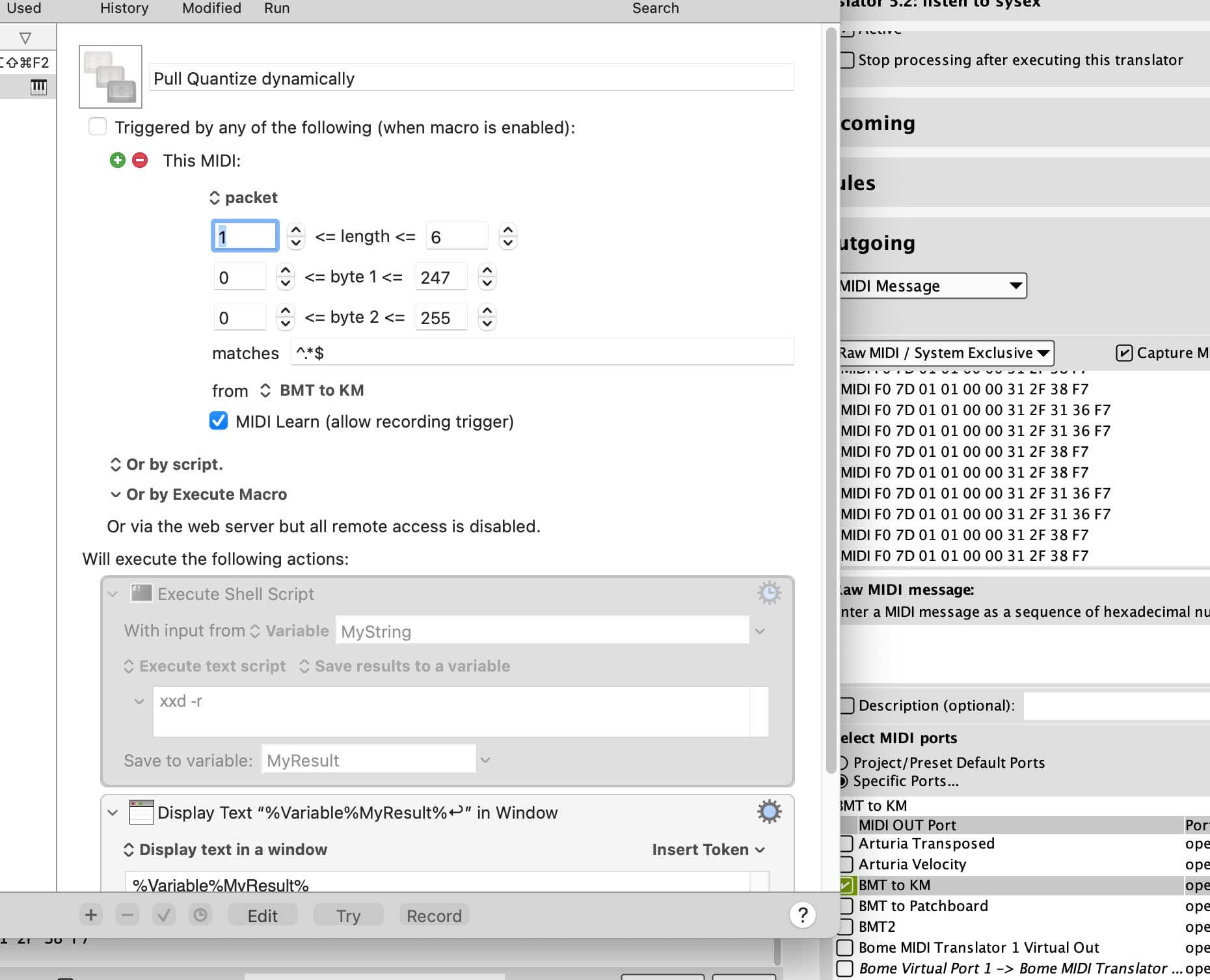Collapse the Or by Execute Macro section

(x=116, y=494)
